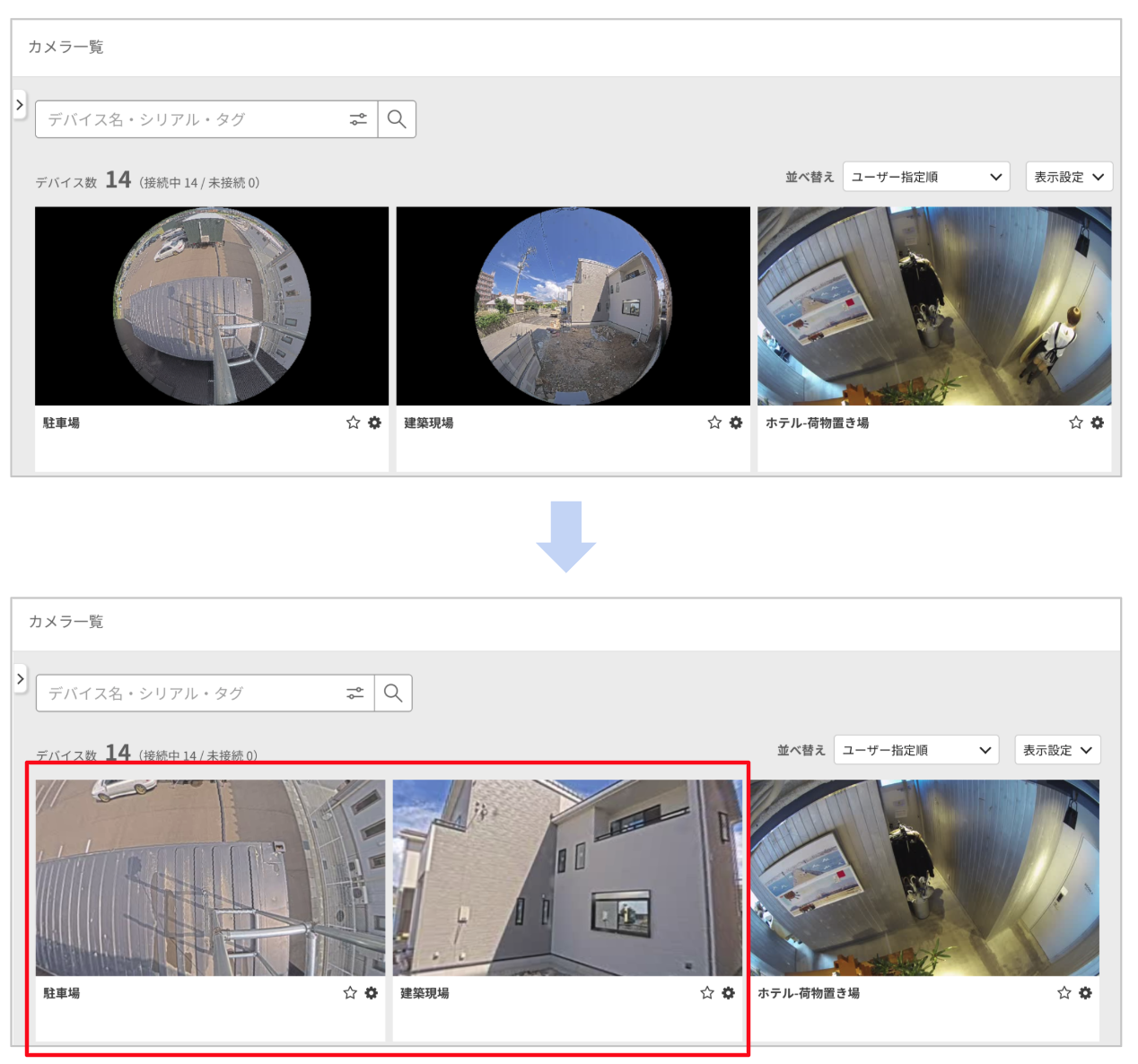The width and height of the screenshot is (1138, 1064).
Task: Star the upper ホテル-荷物置き場 camera
Action: 1076,423
